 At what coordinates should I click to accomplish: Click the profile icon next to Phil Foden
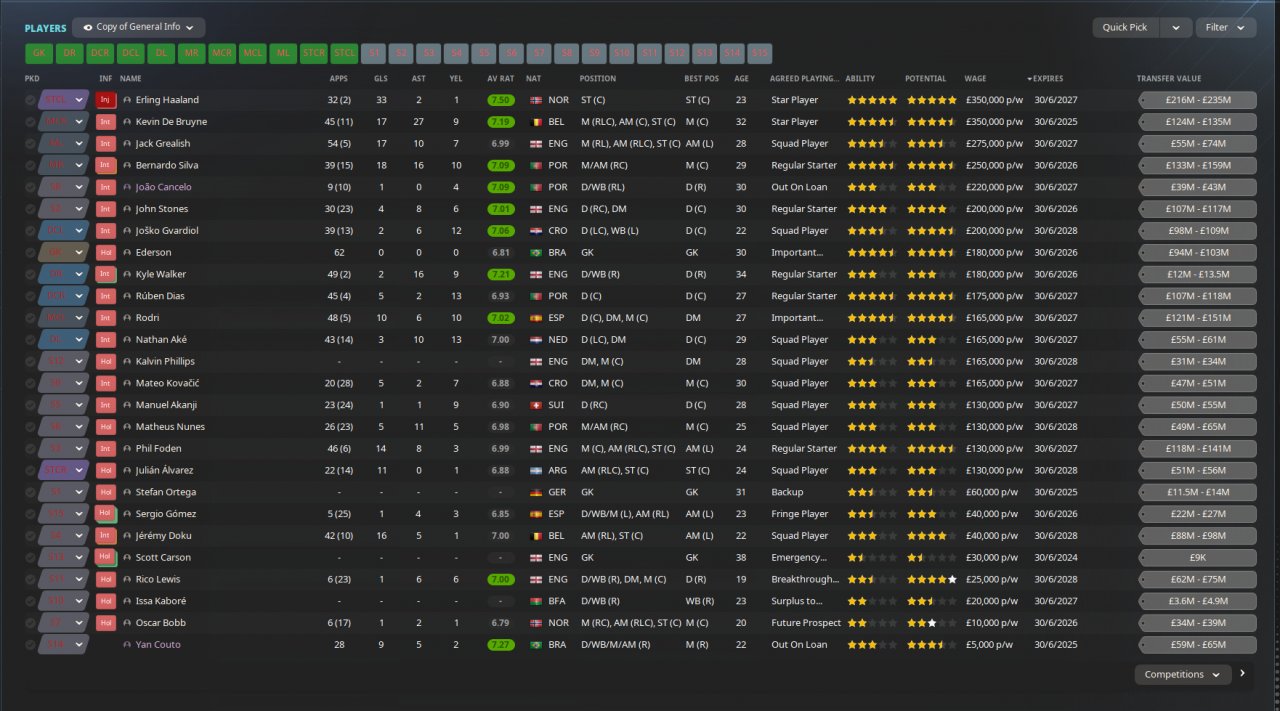coord(127,449)
